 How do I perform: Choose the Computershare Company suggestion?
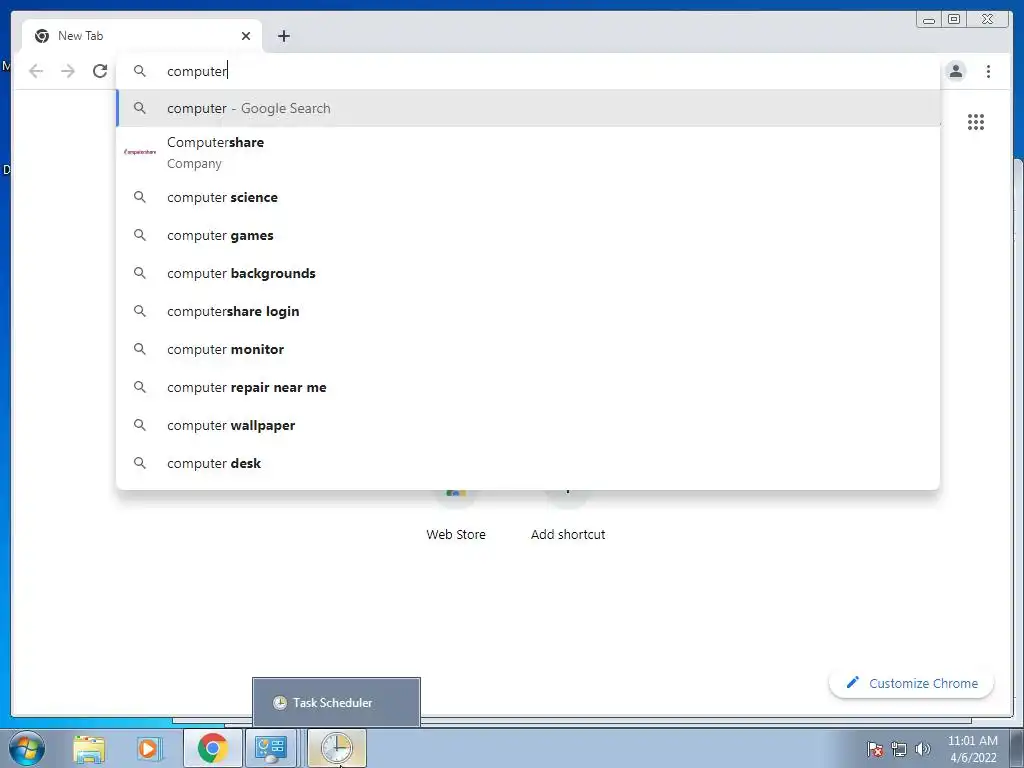point(528,152)
